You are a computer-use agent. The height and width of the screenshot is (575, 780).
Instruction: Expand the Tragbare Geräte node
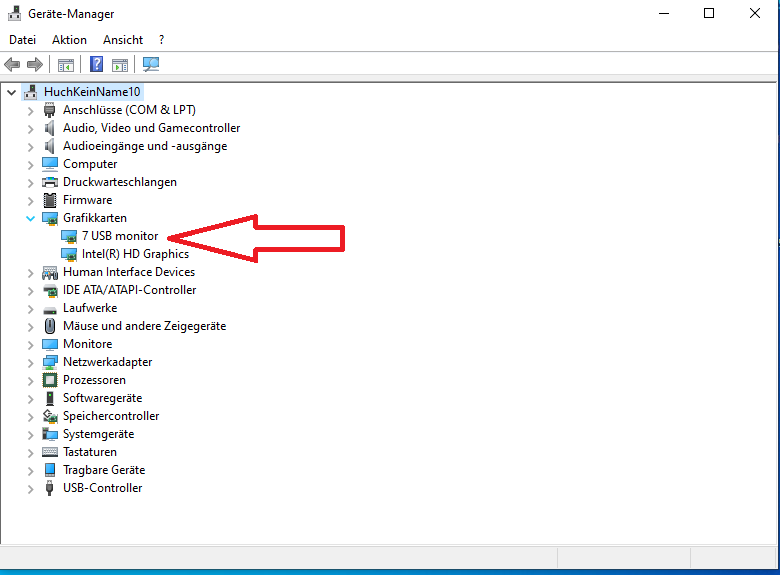point(30,471)
